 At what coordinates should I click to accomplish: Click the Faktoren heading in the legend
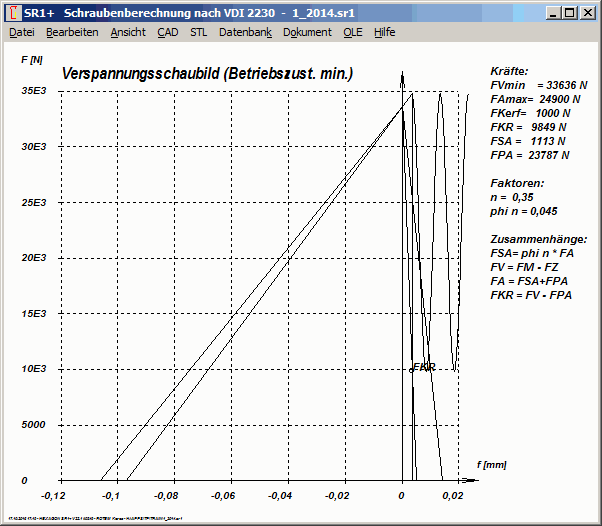coord(518,185)
